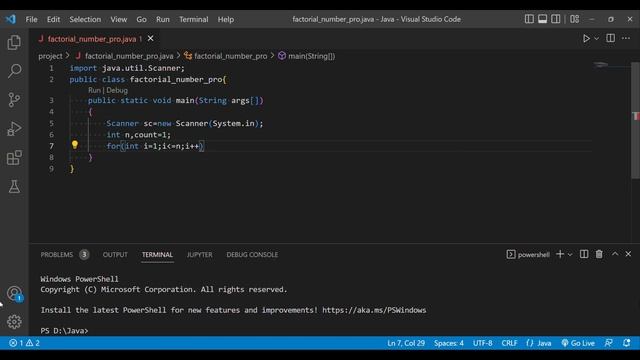Open run options dropdown beside play button

pyautogui.click(x=596, y=38)
